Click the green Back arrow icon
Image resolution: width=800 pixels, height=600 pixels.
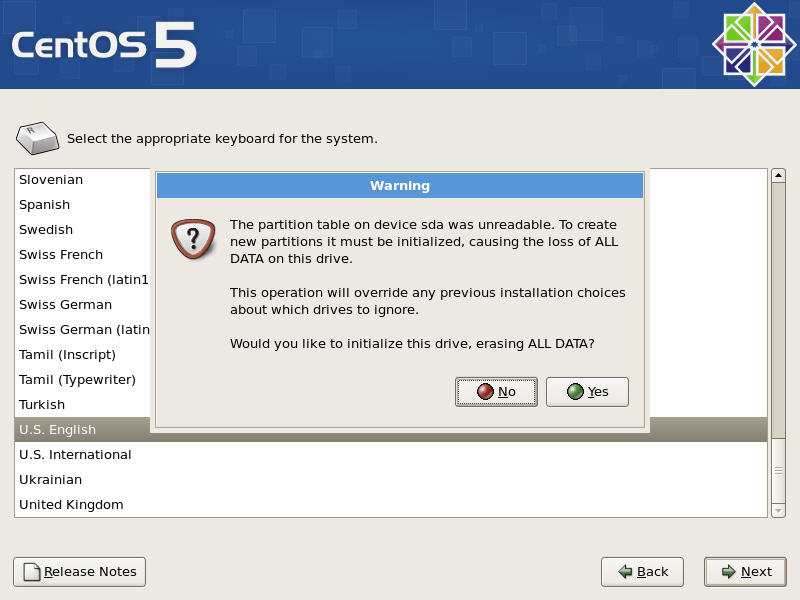625,572
